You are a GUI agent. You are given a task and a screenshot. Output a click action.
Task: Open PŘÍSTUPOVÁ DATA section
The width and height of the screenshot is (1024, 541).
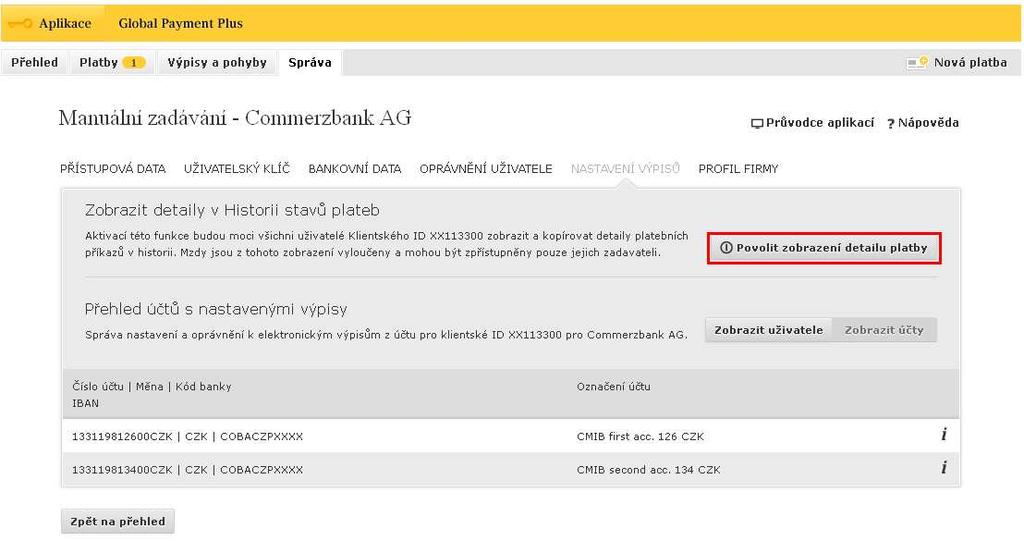click(113, 169)
